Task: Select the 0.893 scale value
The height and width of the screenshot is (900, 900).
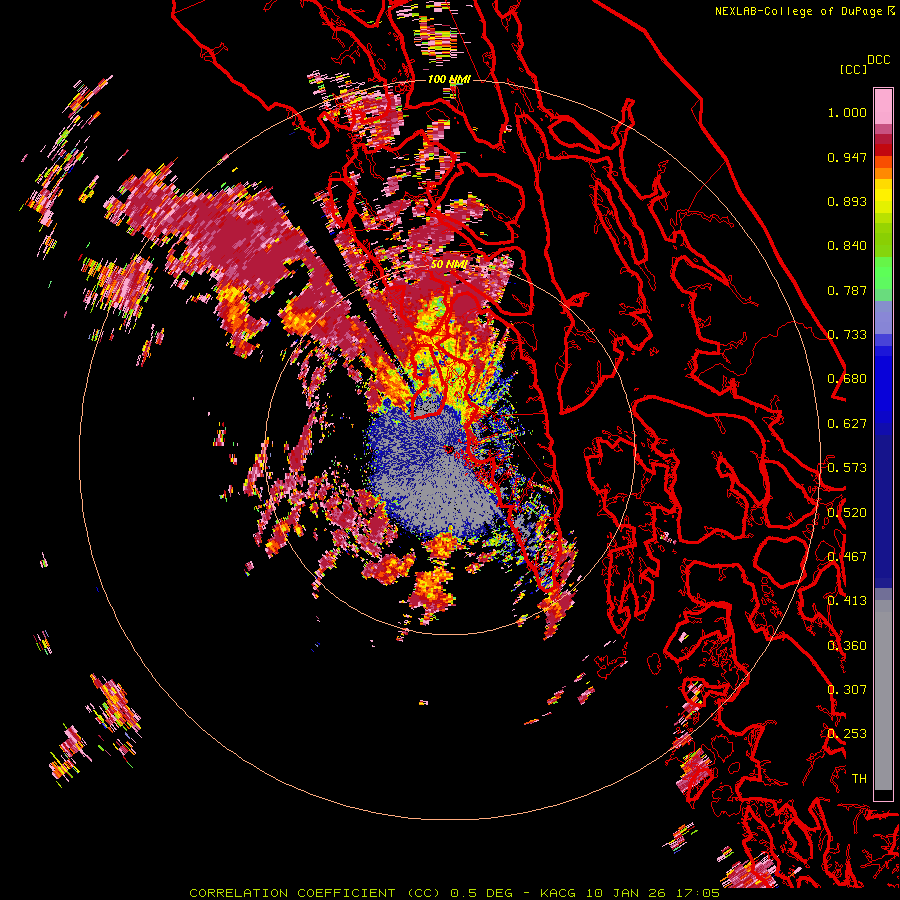Action: (x=847, y=201)
